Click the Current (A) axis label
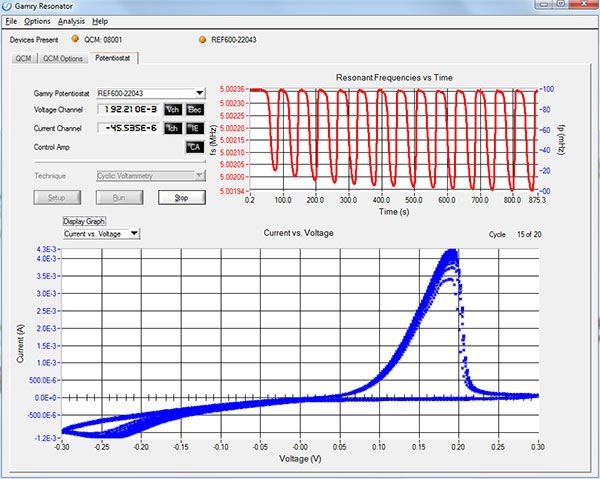 coord(20,344)
